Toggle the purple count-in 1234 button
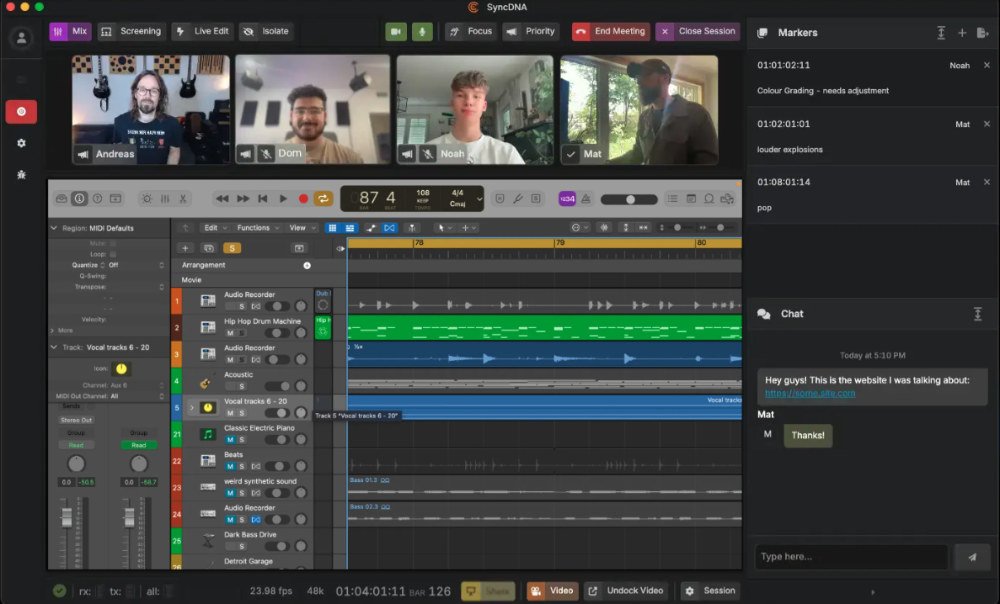This screenshot has width=1000, height=604. (x=567, y=199)
